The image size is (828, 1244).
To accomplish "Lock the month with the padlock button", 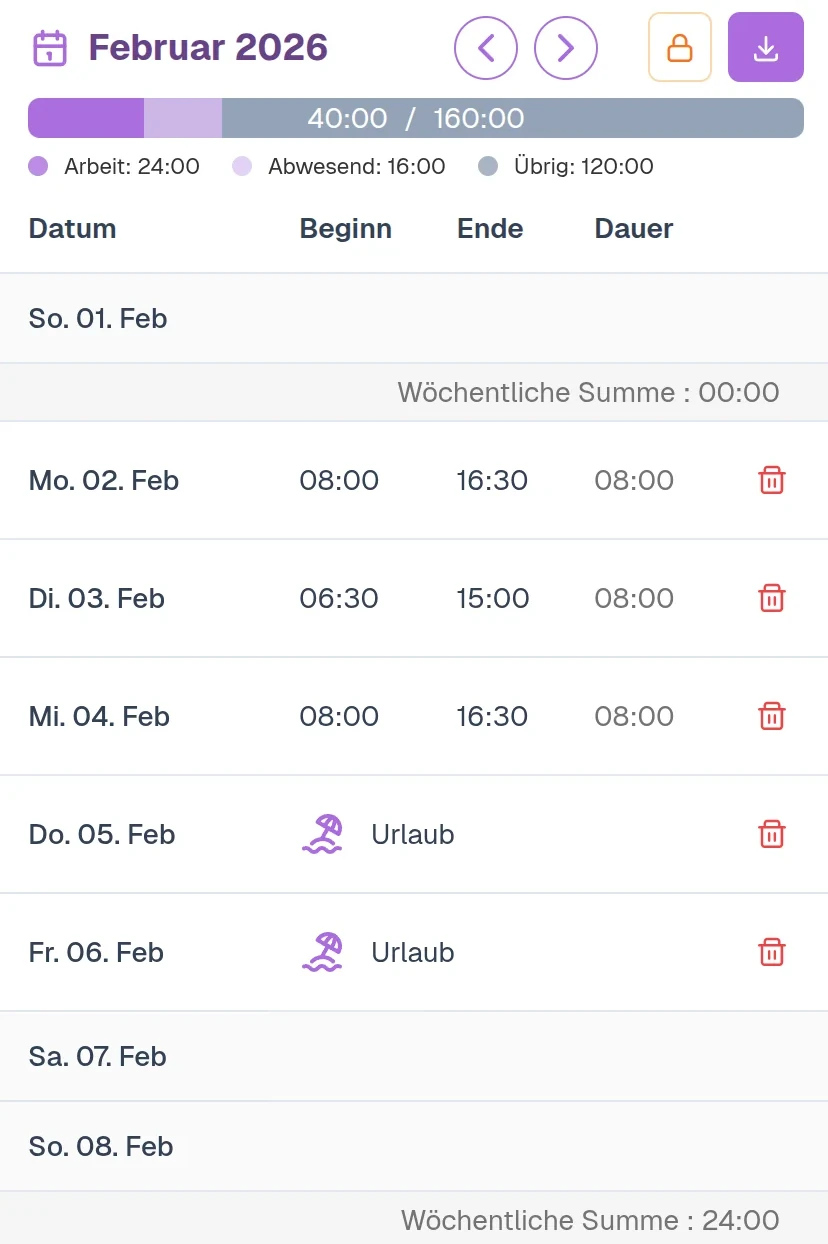I will (680, 47).
